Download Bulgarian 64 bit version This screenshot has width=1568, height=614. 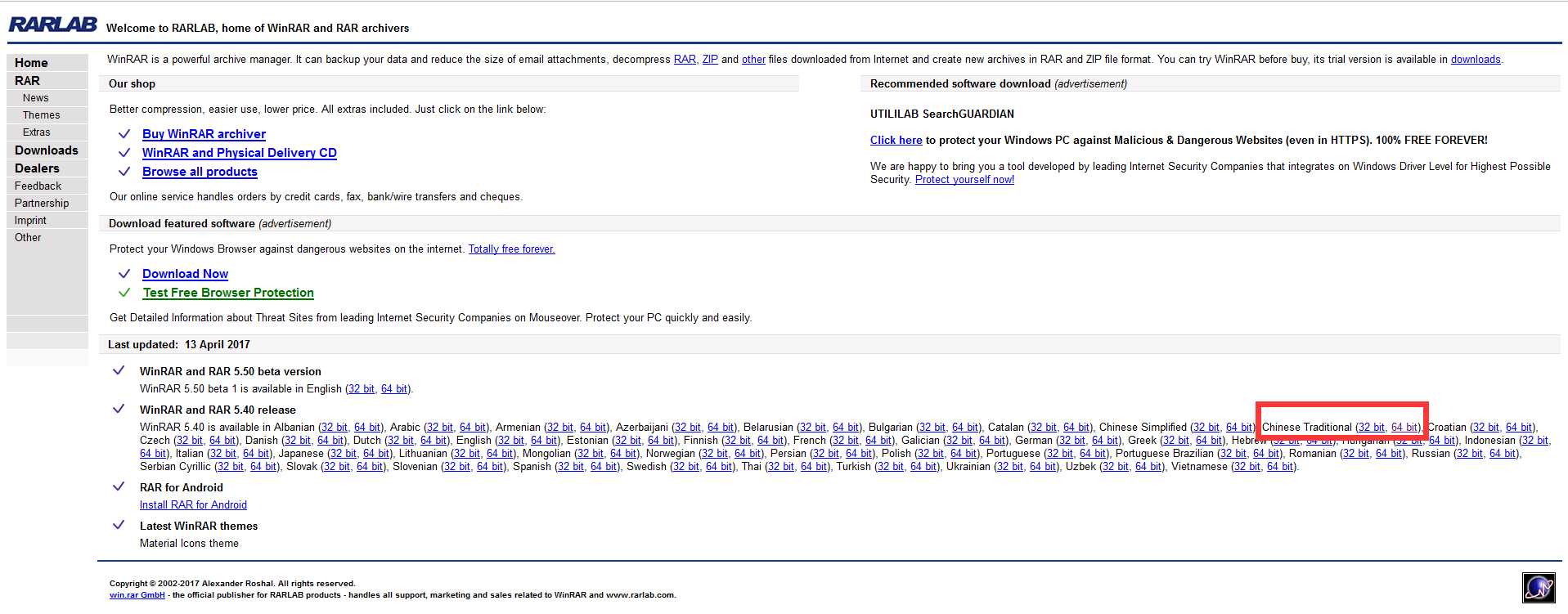(965, 428)
